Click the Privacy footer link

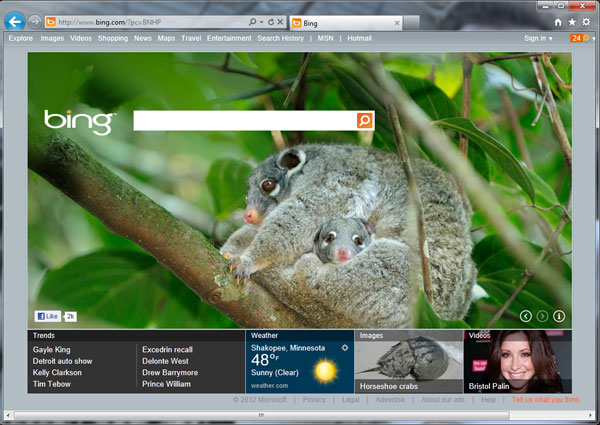(x=314, y=400)
